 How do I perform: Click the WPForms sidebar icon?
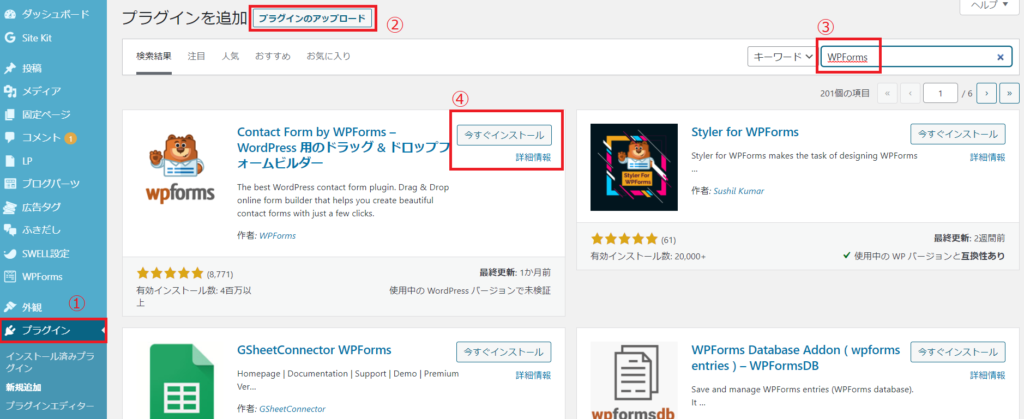9,276
